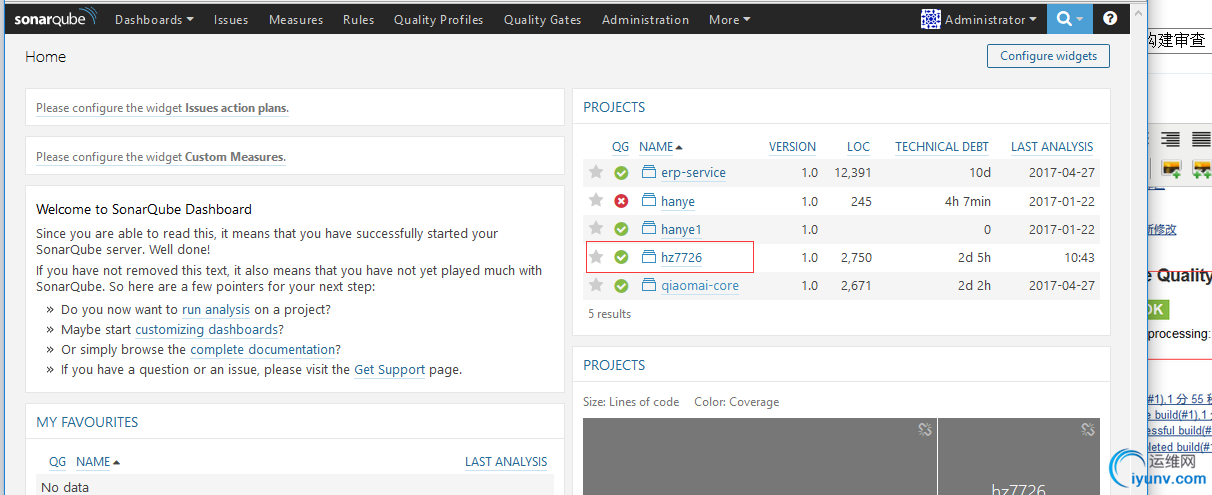Open the hz7726 project link

tap(681, 257)
